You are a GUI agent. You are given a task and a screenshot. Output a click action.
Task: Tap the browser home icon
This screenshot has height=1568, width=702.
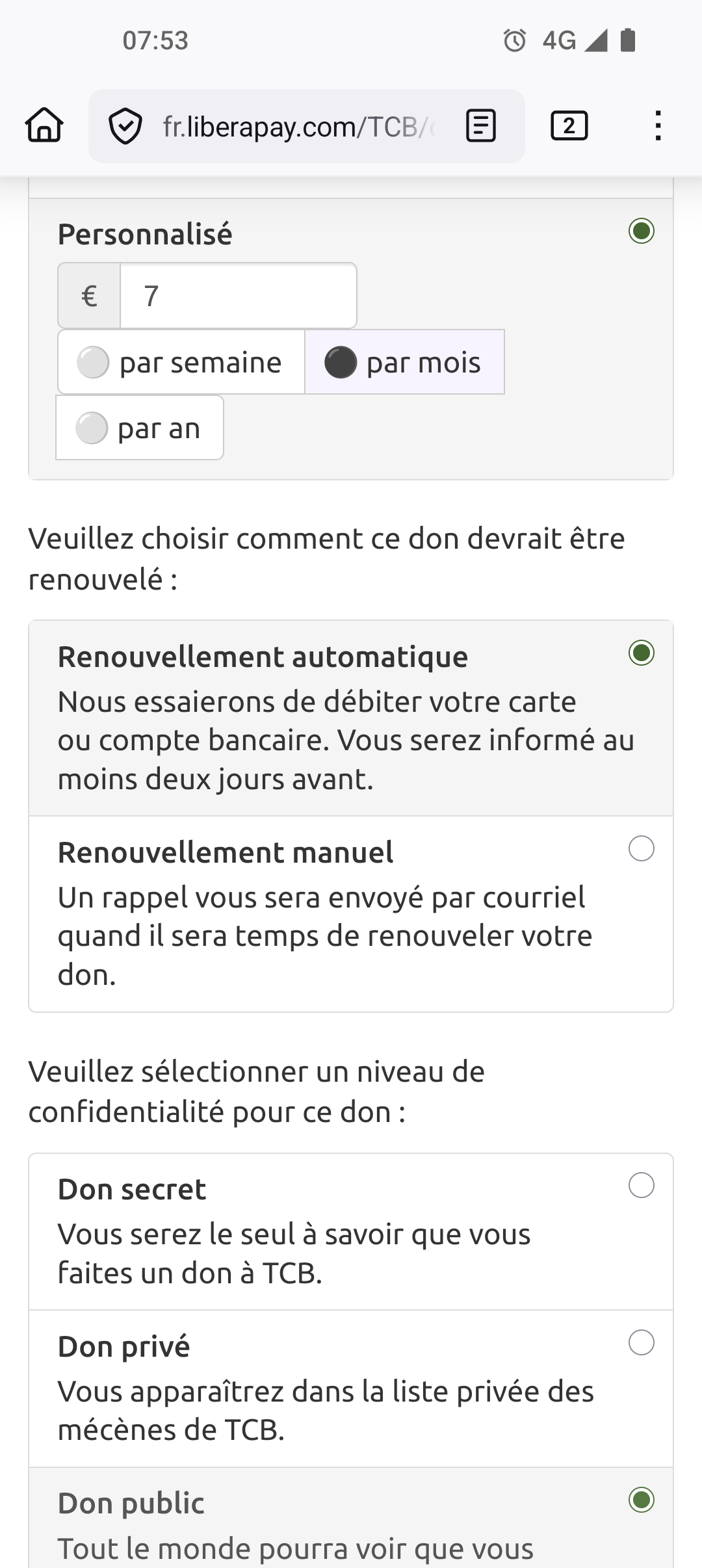44,125
